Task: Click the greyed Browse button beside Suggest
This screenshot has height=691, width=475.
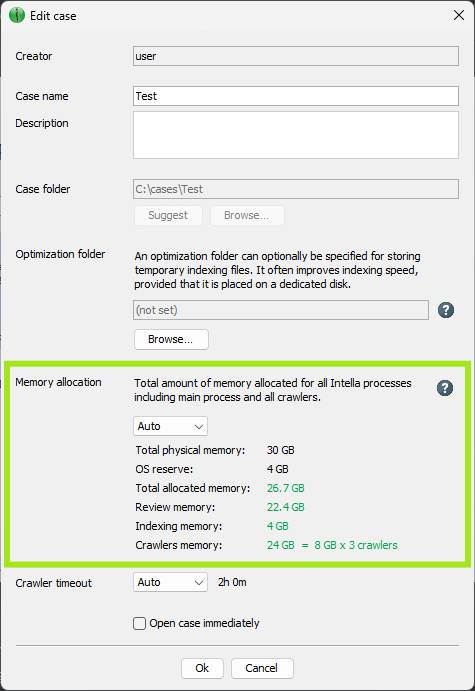Action: [247, 215]
